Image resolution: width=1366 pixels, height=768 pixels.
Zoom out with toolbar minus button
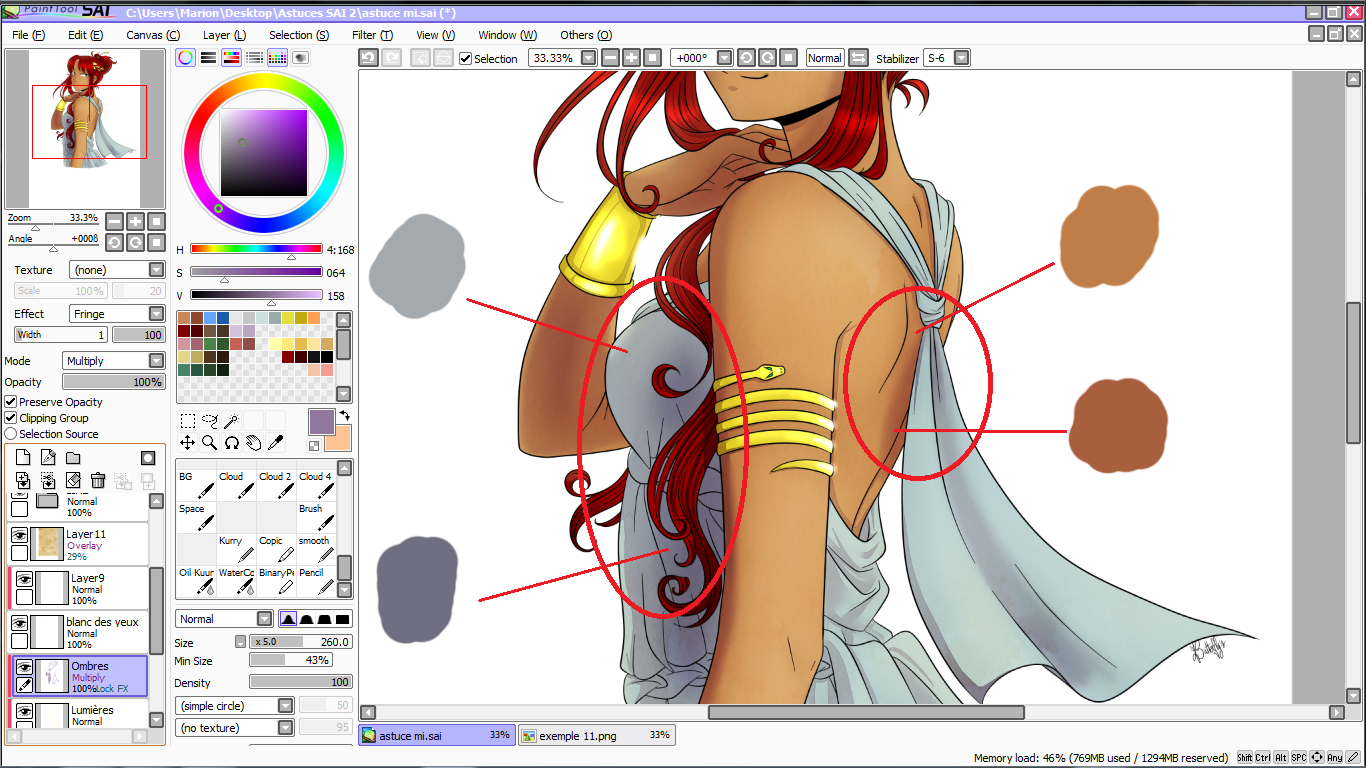pyautogui.click(x=611, y=58)
